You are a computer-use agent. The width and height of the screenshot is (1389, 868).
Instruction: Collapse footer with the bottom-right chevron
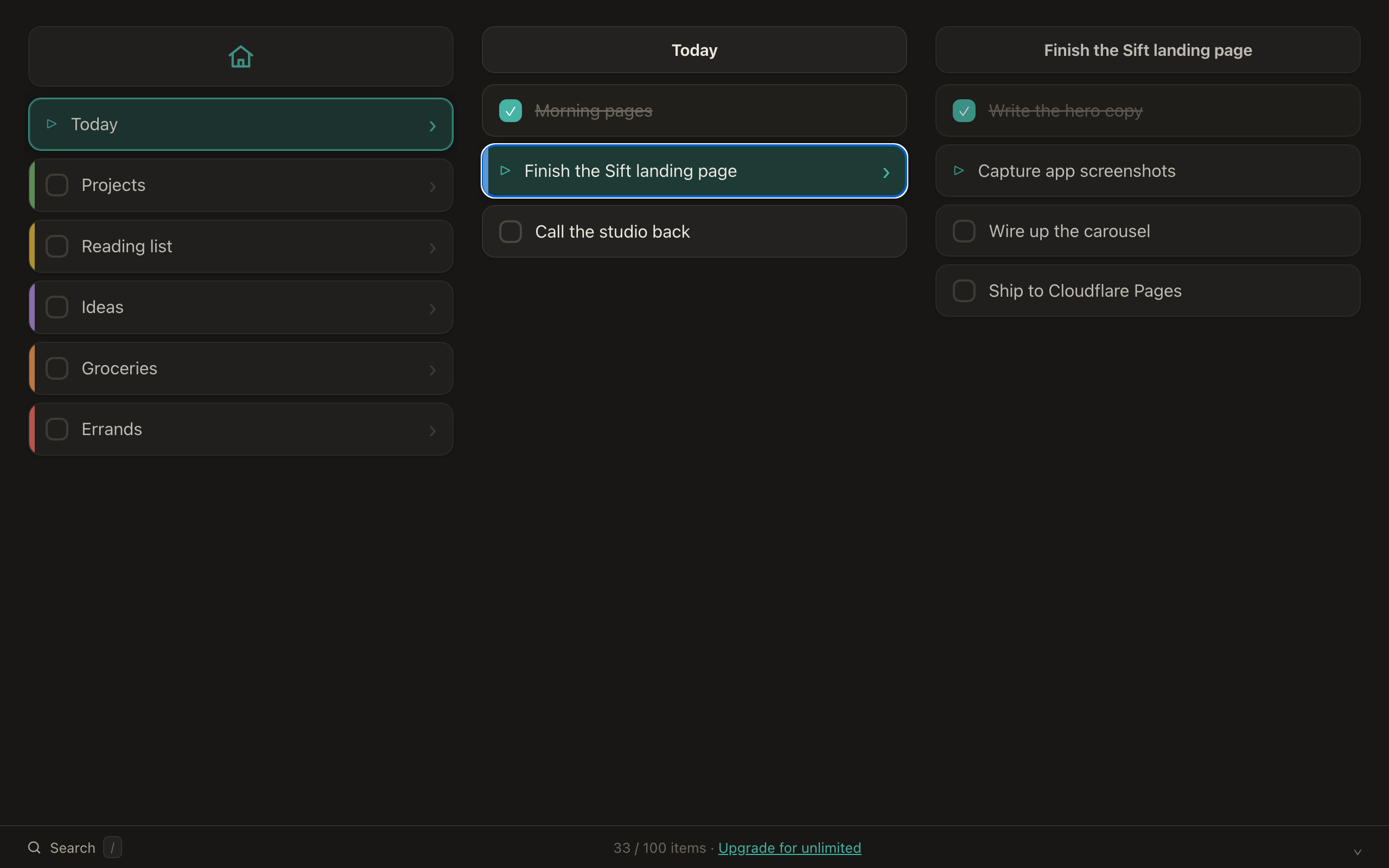coord(1358,852)
